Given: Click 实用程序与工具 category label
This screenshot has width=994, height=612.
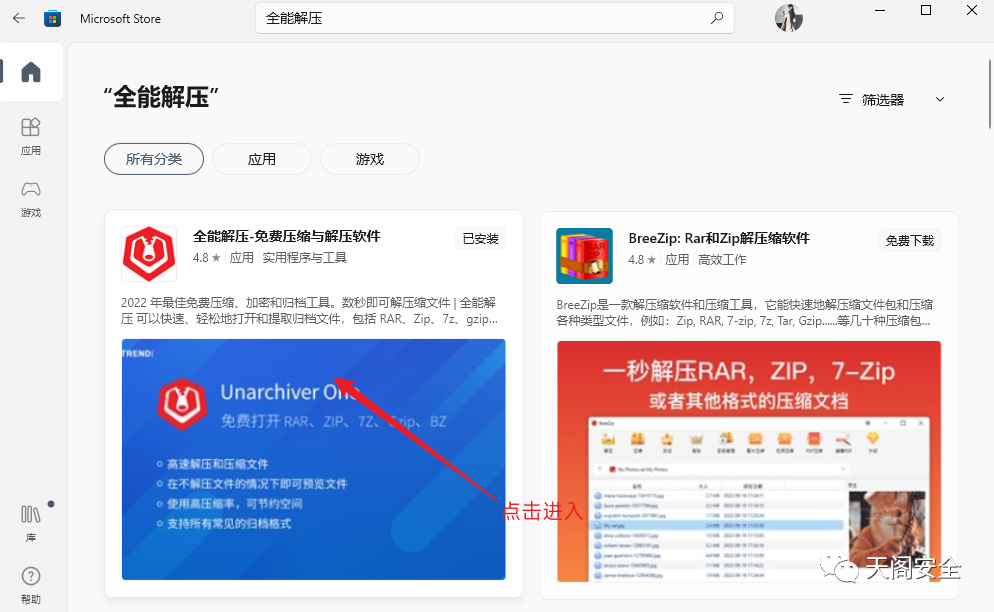Looking at the screenshot, I should click(x=304, y=257).
